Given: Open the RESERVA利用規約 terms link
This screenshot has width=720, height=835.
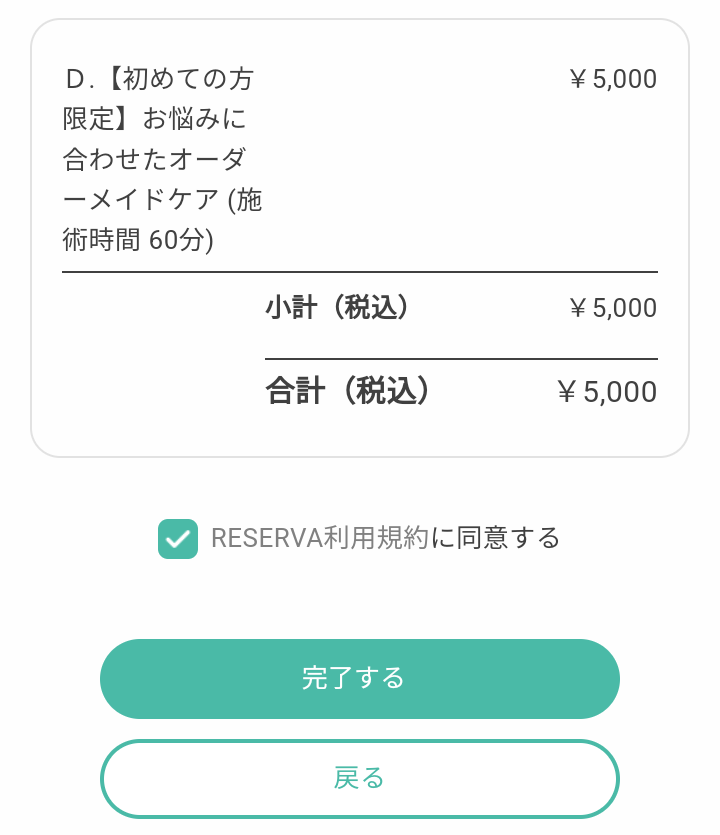Looking at the screenshot, I should 319,538.
